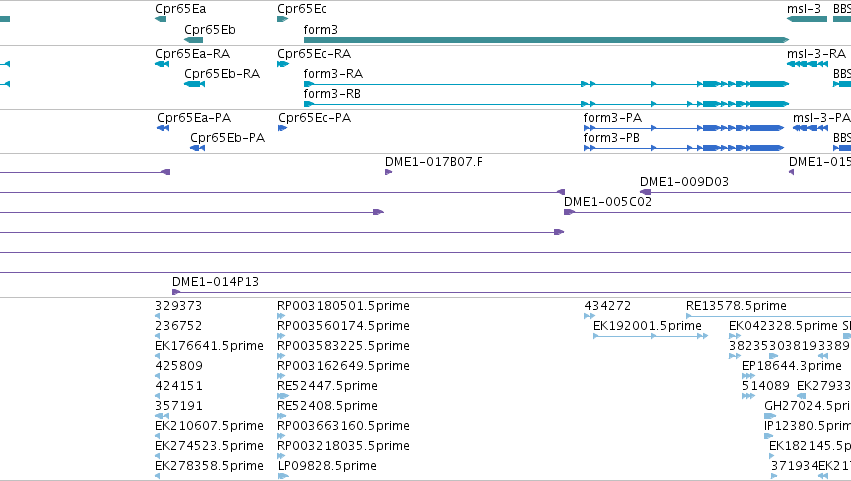Click the DME1-009D03 feature label
This screenshot has width=851, height=481.
(x=684, y=182)
